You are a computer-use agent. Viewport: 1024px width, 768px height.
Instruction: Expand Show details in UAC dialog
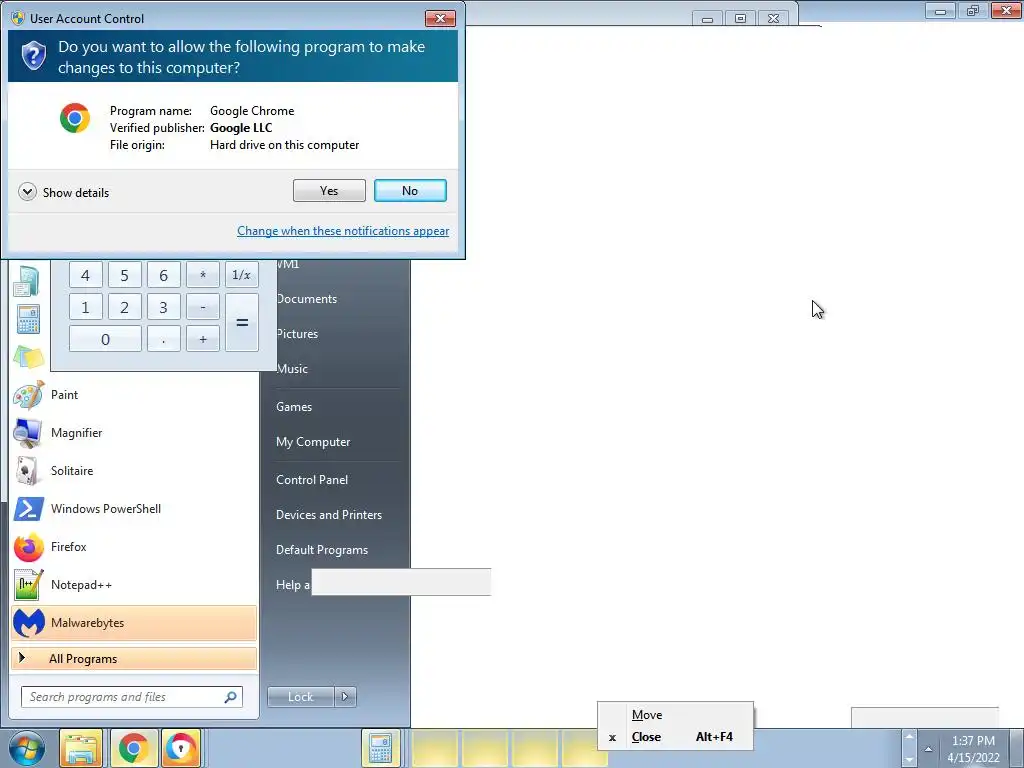(x=64, y=192)
